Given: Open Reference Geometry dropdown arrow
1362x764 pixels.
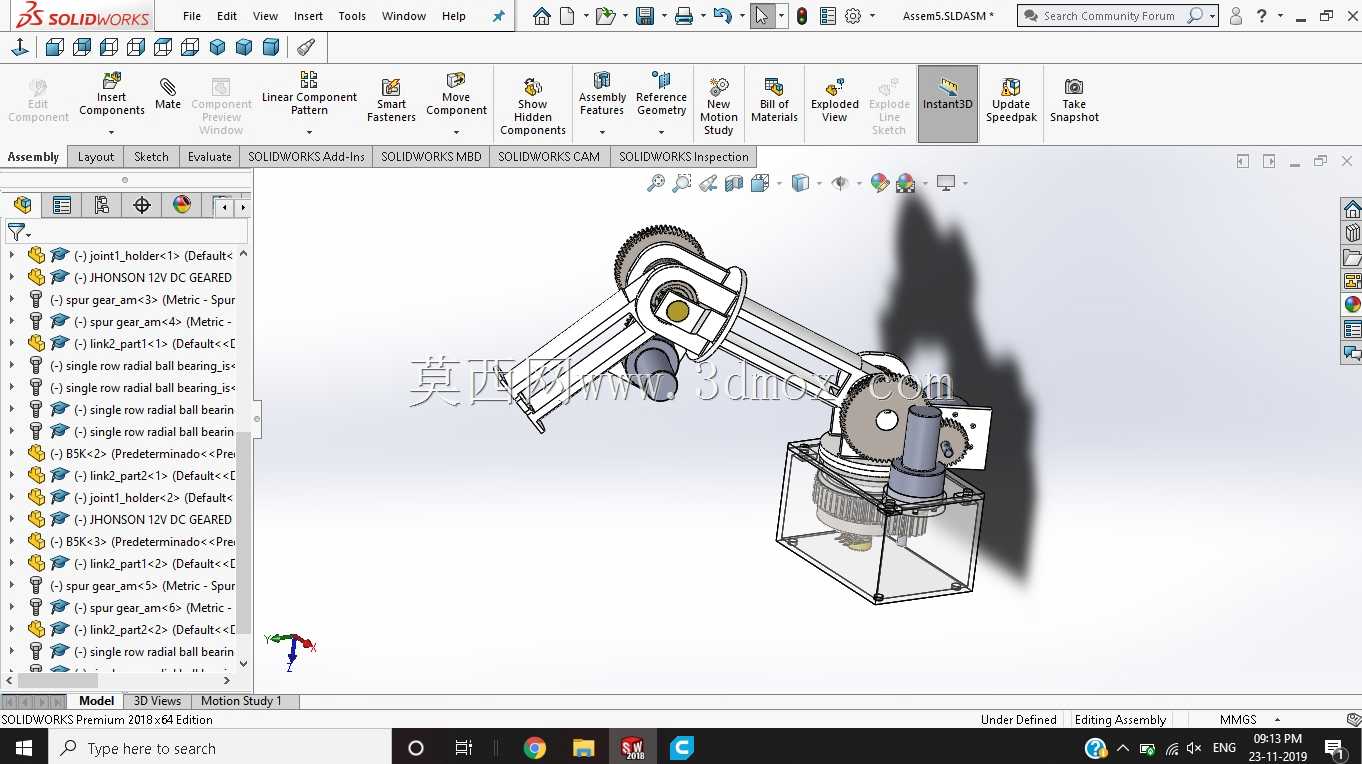Looking at the screenshot, I should 661,132.
